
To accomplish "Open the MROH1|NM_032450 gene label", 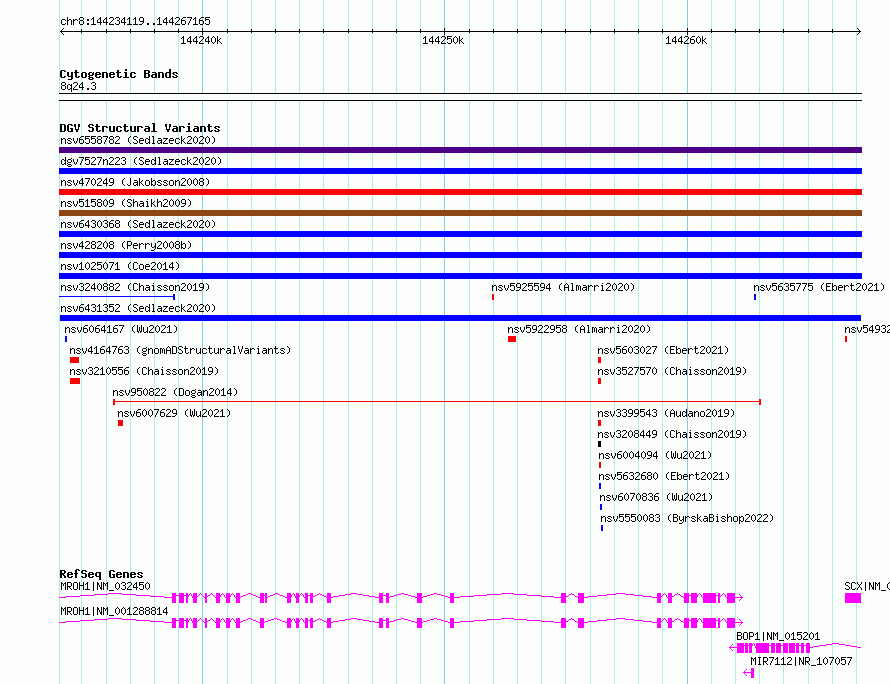I will pos(105,586).
